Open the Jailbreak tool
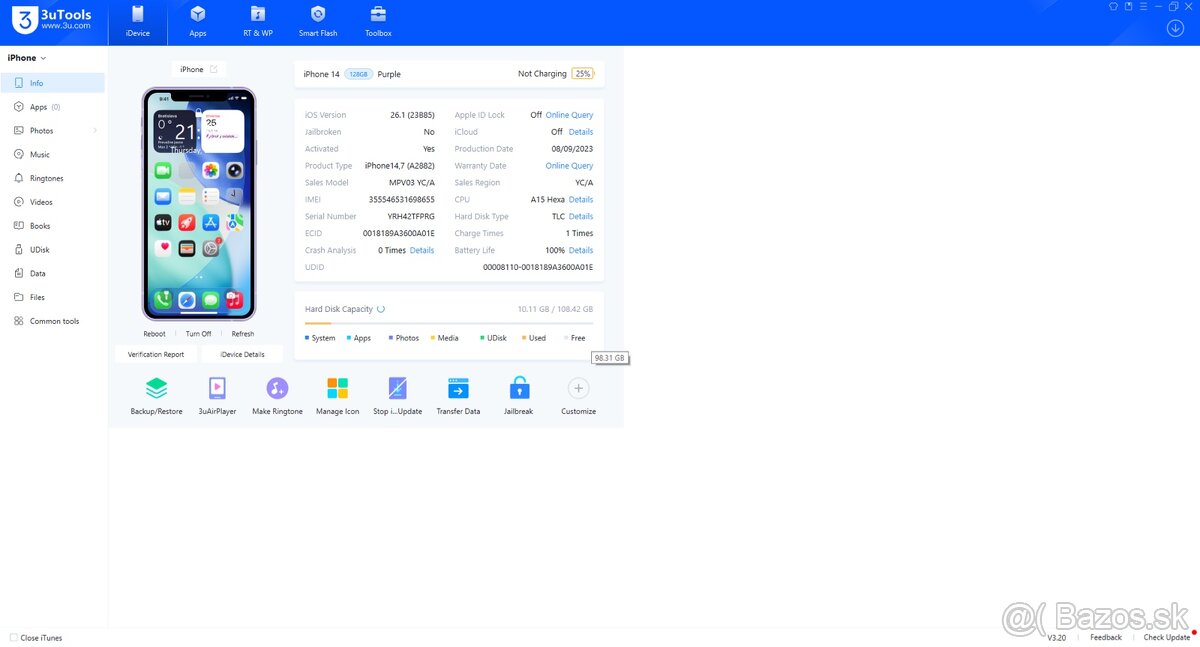Viewport: 1200px width, 647px height. 518,389
